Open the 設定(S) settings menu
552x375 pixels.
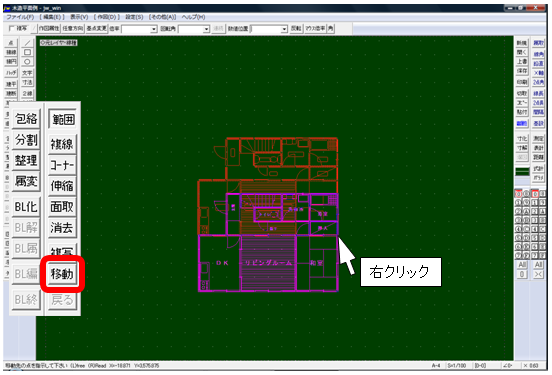tap(134, 17)
